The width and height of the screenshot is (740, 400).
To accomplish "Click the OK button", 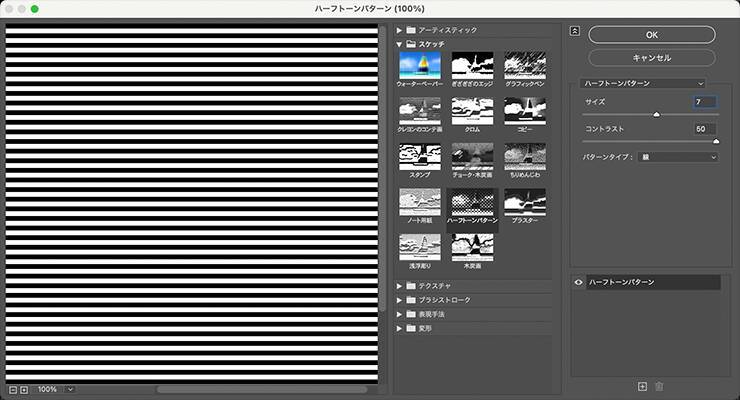I will [x=651, y=34].
